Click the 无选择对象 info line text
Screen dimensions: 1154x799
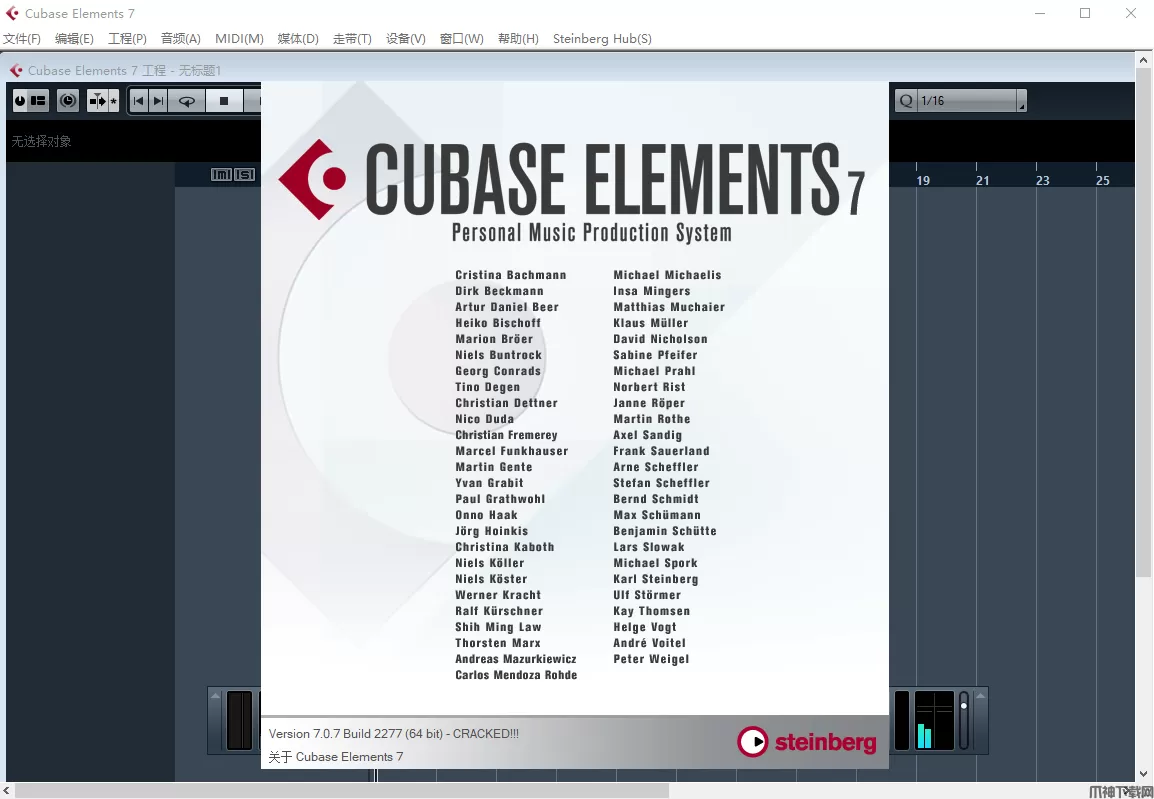[41, 141]
